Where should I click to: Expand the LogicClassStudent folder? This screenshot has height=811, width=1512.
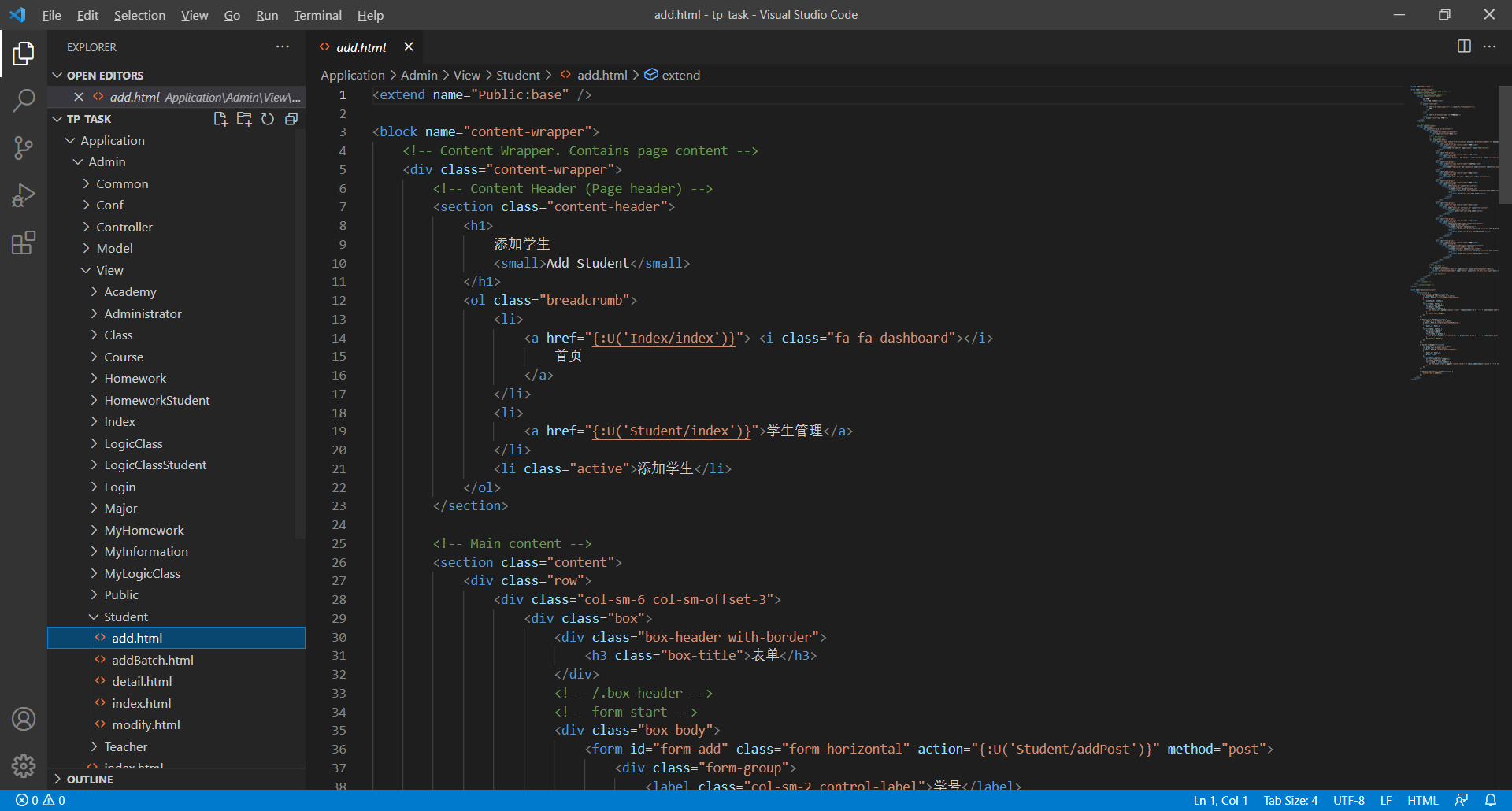pos(176,465)
